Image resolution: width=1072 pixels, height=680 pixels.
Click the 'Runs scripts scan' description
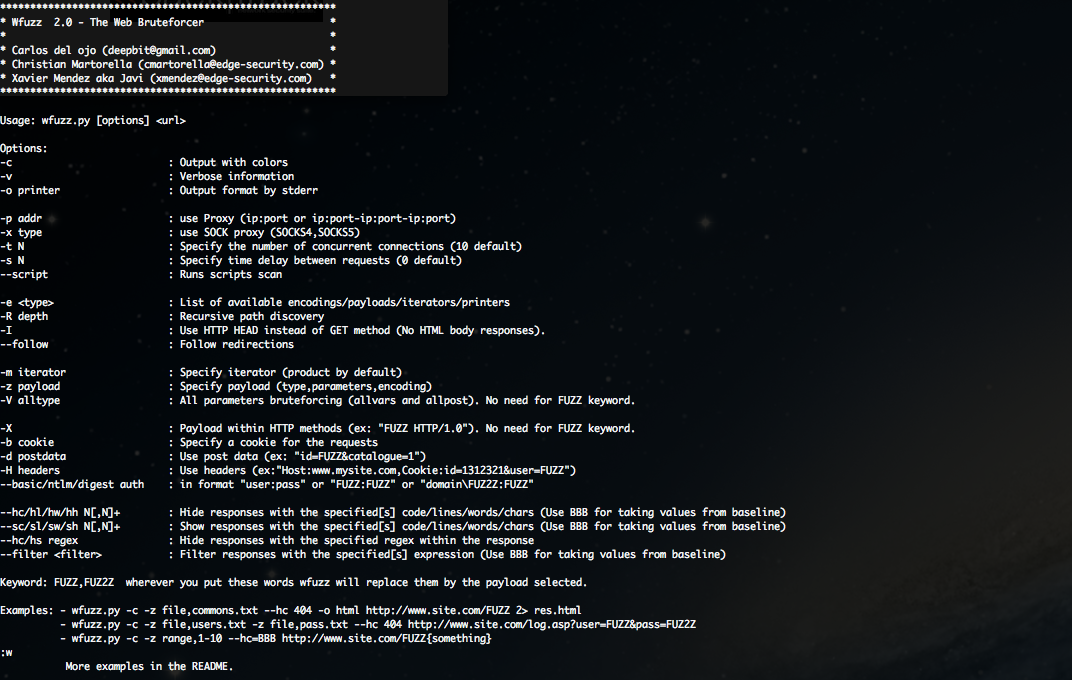pyautogui.click(x=230, y=275)
